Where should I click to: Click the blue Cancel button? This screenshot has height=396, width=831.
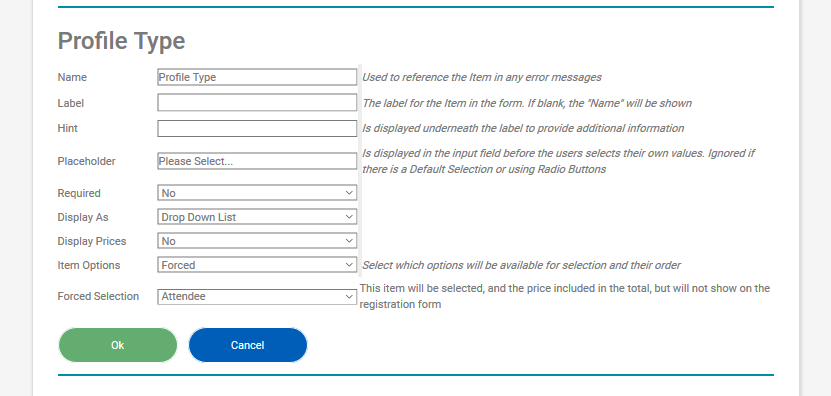247,345
